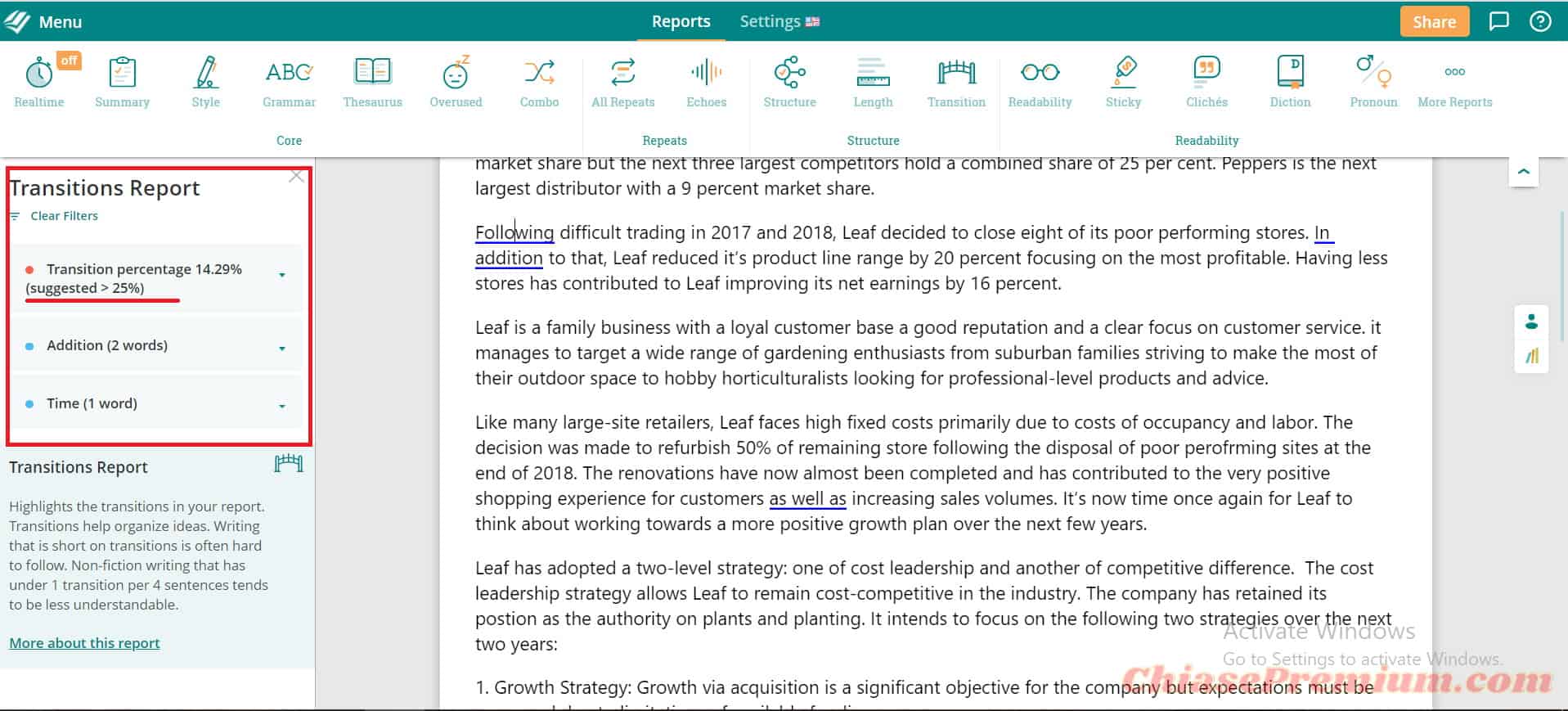Run the Clichés report
This screenshot has height=711, width=1568.
1206,82
